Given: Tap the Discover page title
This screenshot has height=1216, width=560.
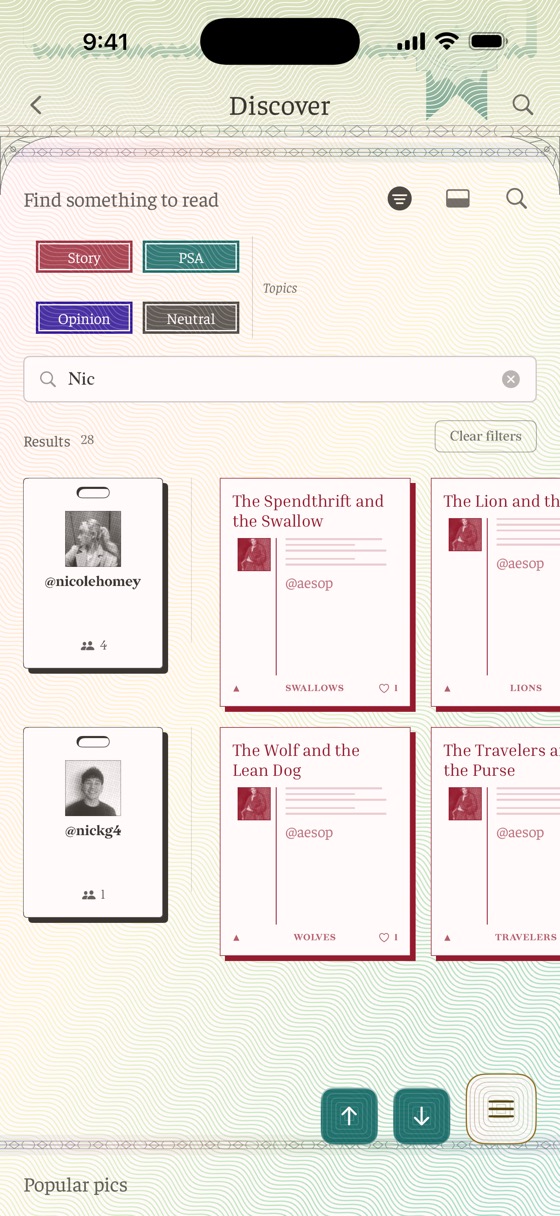Looking at the screenshot, I should 279,105.
